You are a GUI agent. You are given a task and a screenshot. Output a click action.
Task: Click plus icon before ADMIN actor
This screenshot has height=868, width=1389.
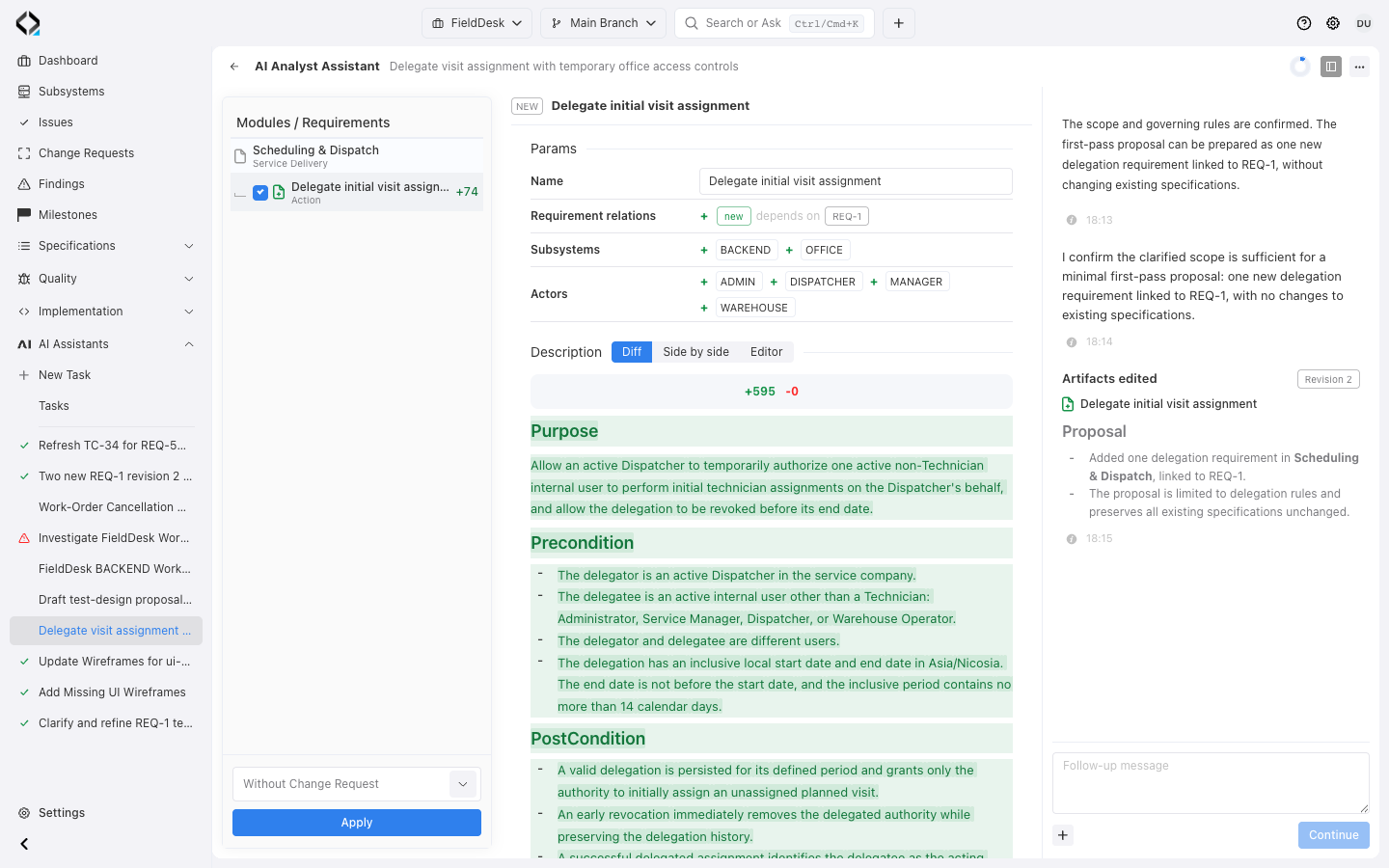tap(704, 282)
